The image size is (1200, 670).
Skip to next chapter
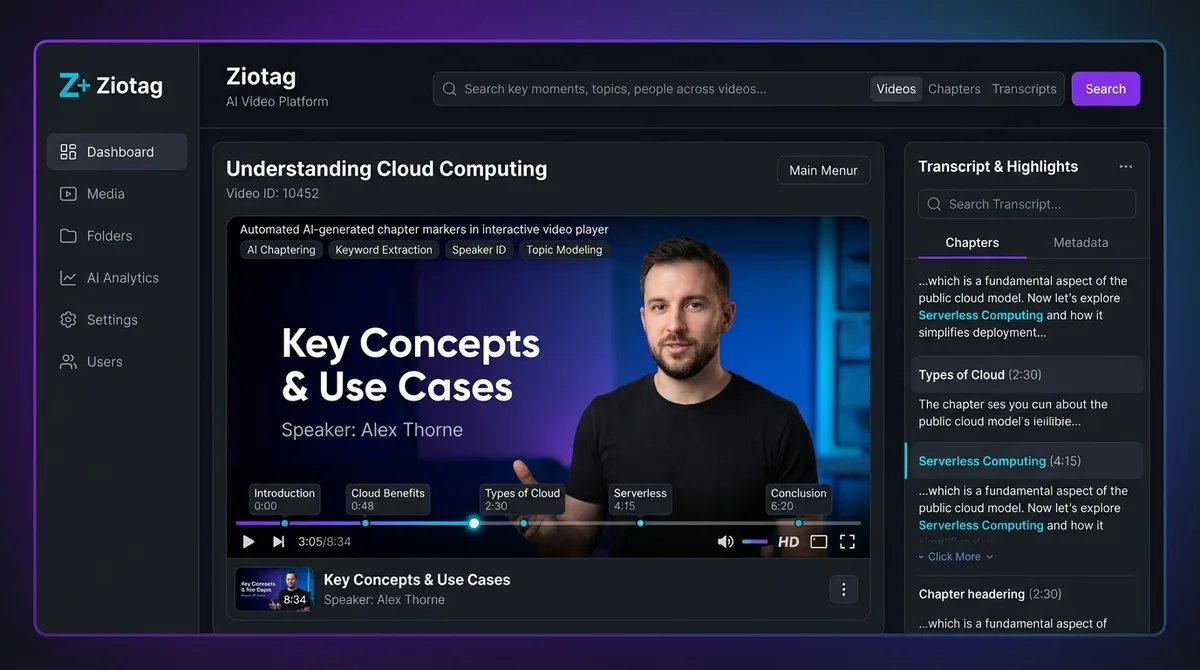[x=279, y=542]
